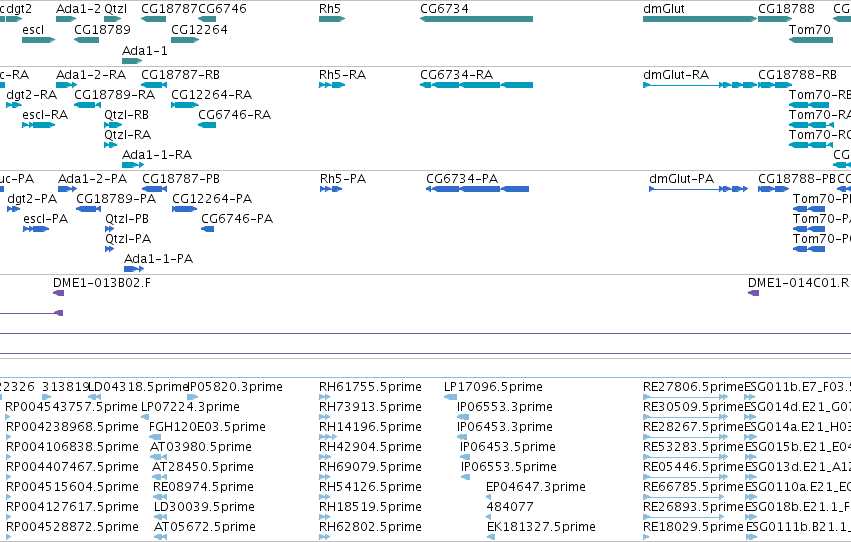Select the EK181327.5prime EST label
Screen dimensions: 851x542
tap(541, 527)
